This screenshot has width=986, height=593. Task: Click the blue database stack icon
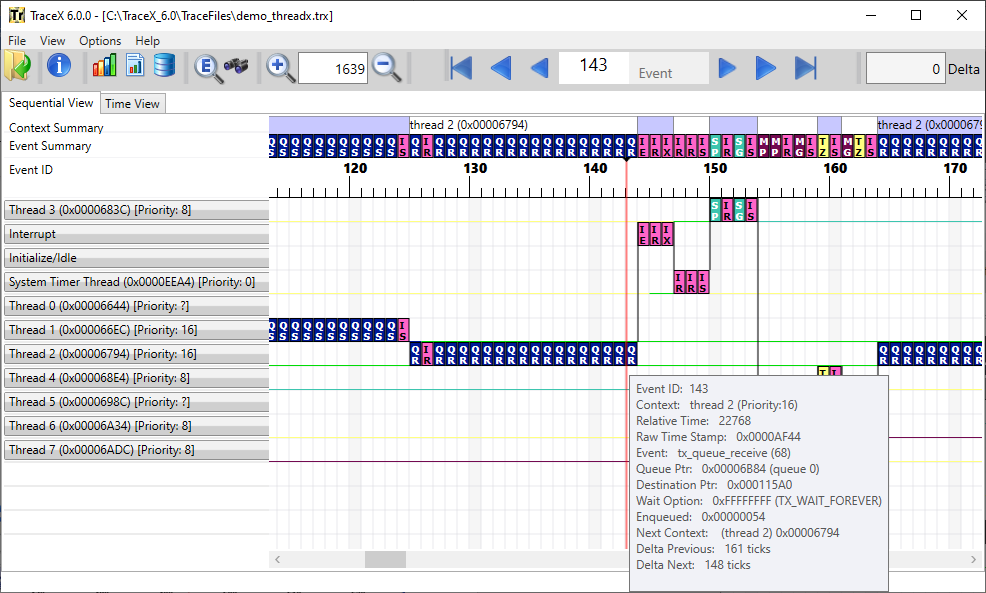pyautogui.click(x=164, y=67)
